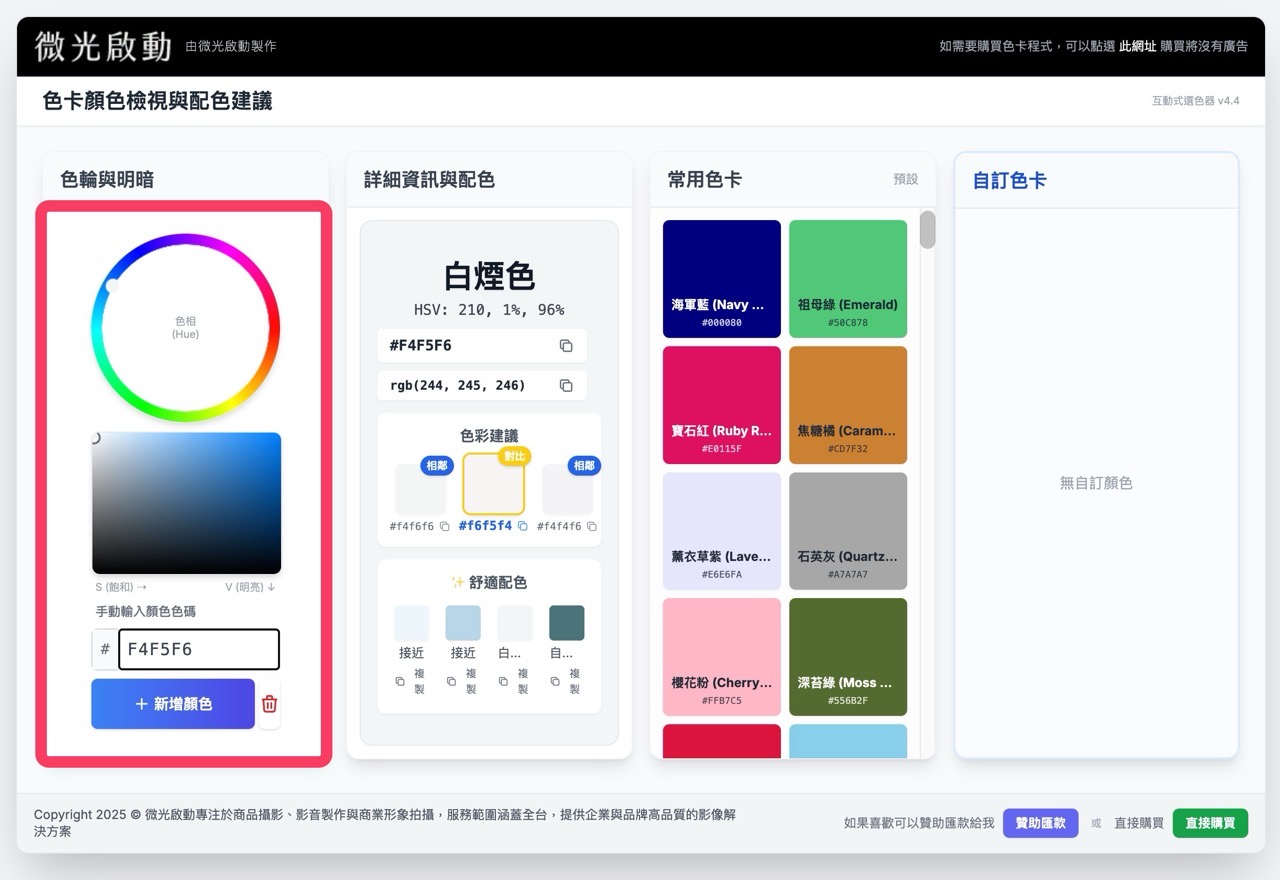Copy the HEX code #F4F5F6

(x=566, y=345)
